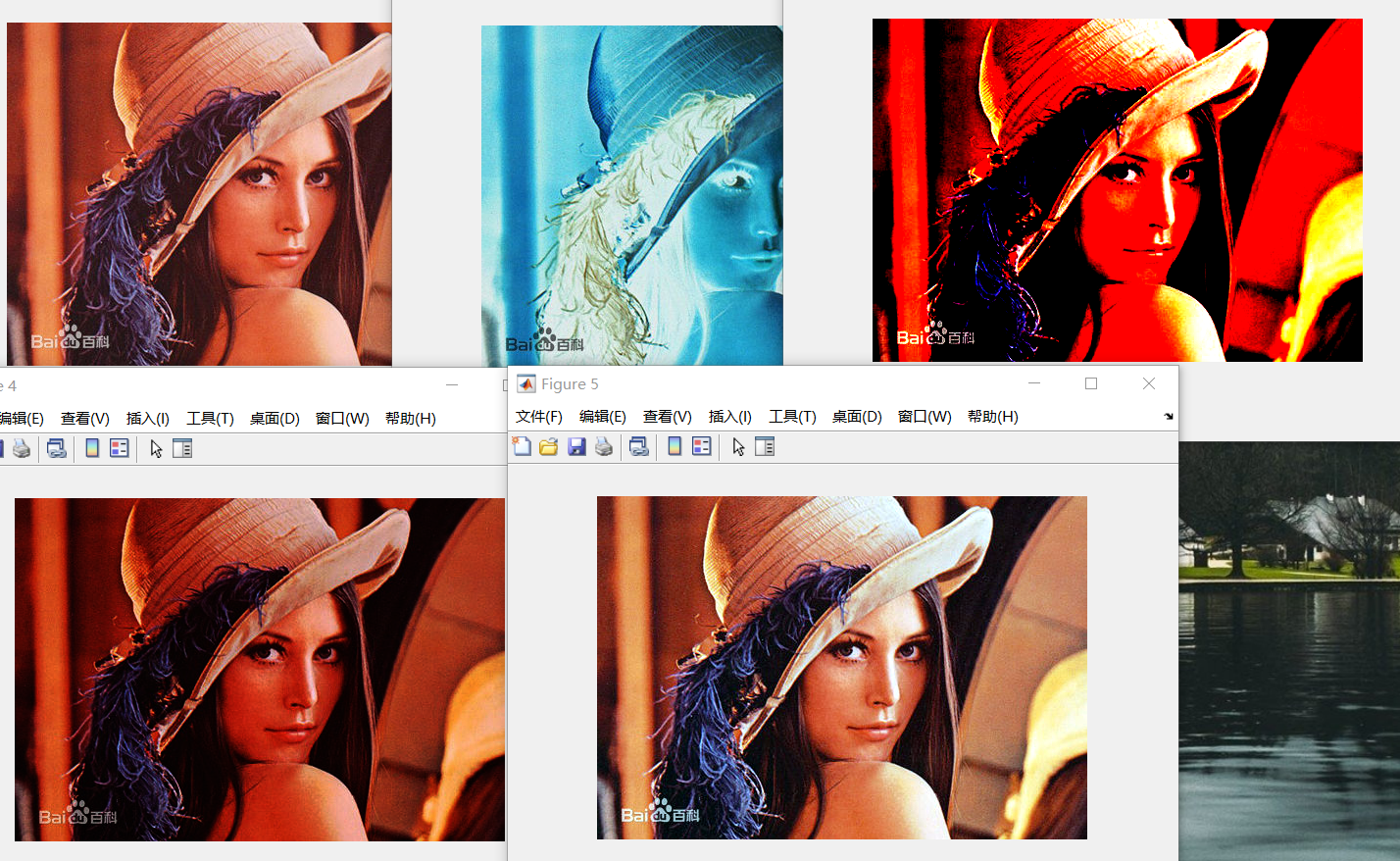Open 编辑(E) menu in Figure 5

point(603,417)
